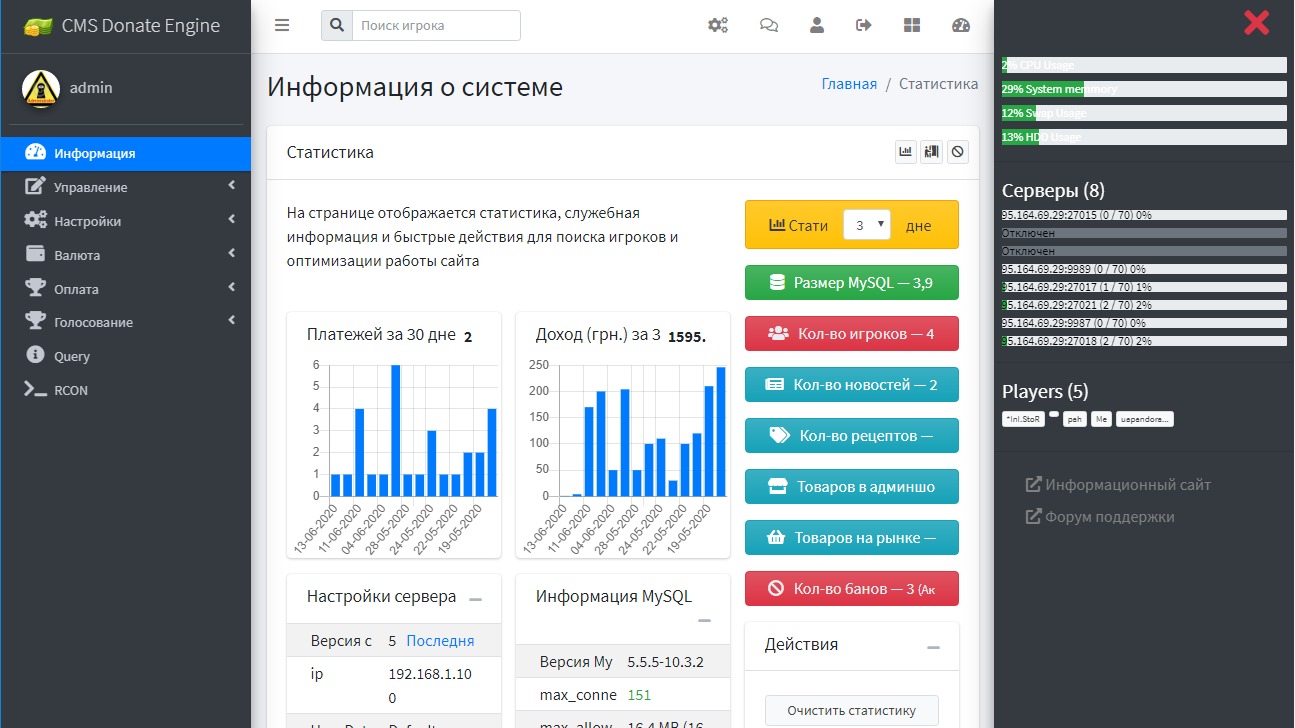Collapse the Информация MySQL panel
Screen dimensions: 1295x728
(x=704, y=620)
